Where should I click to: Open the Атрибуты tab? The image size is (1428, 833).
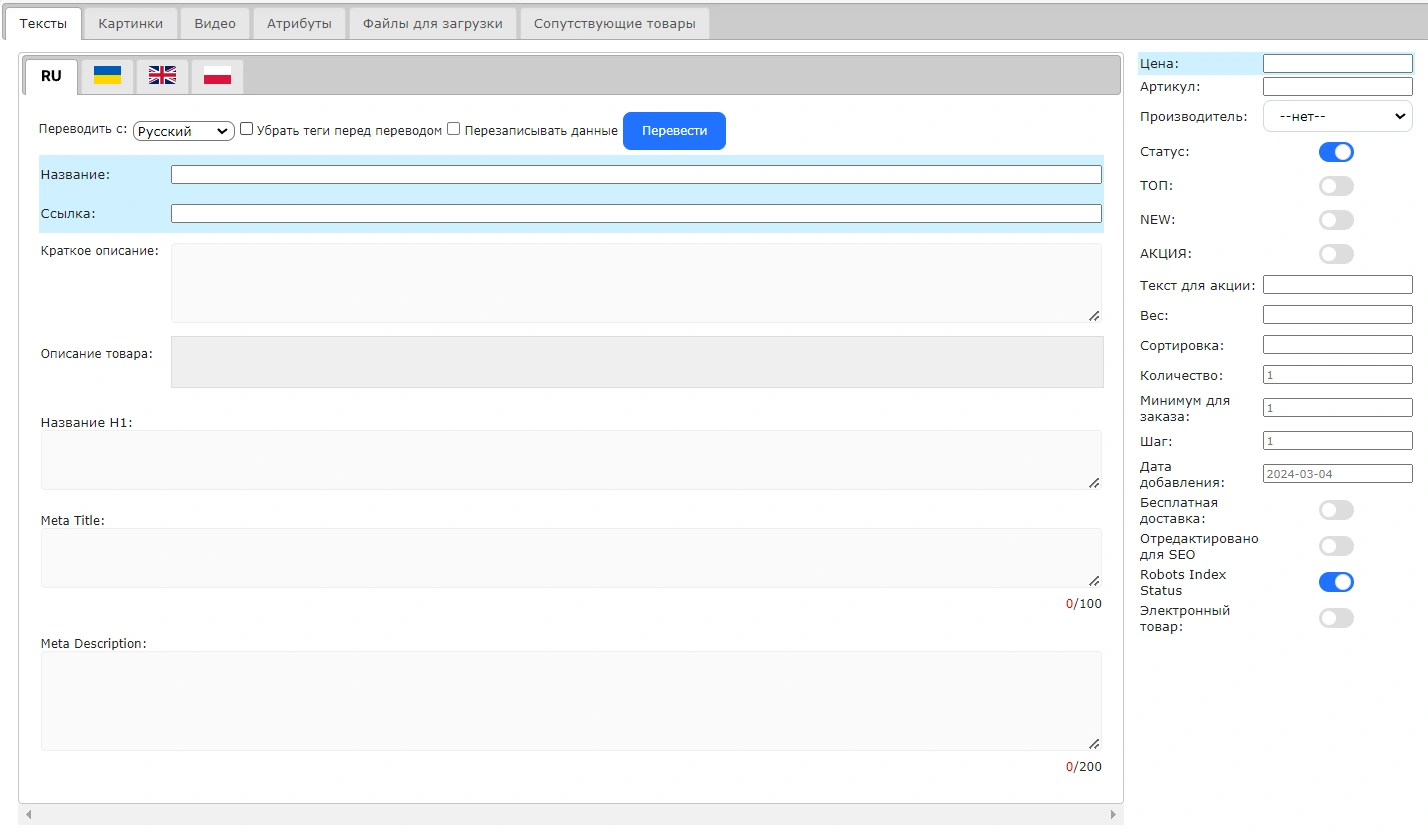(299, 23)
